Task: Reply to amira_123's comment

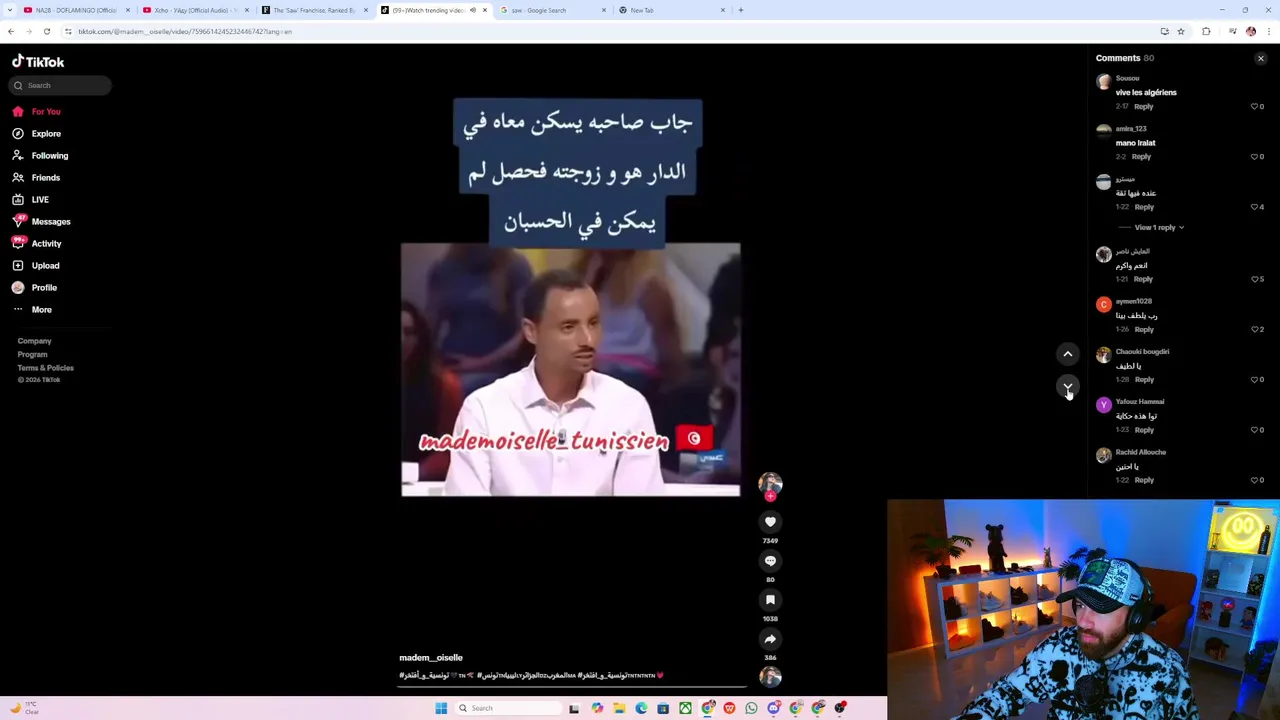Action: (x=1141, y=157)
